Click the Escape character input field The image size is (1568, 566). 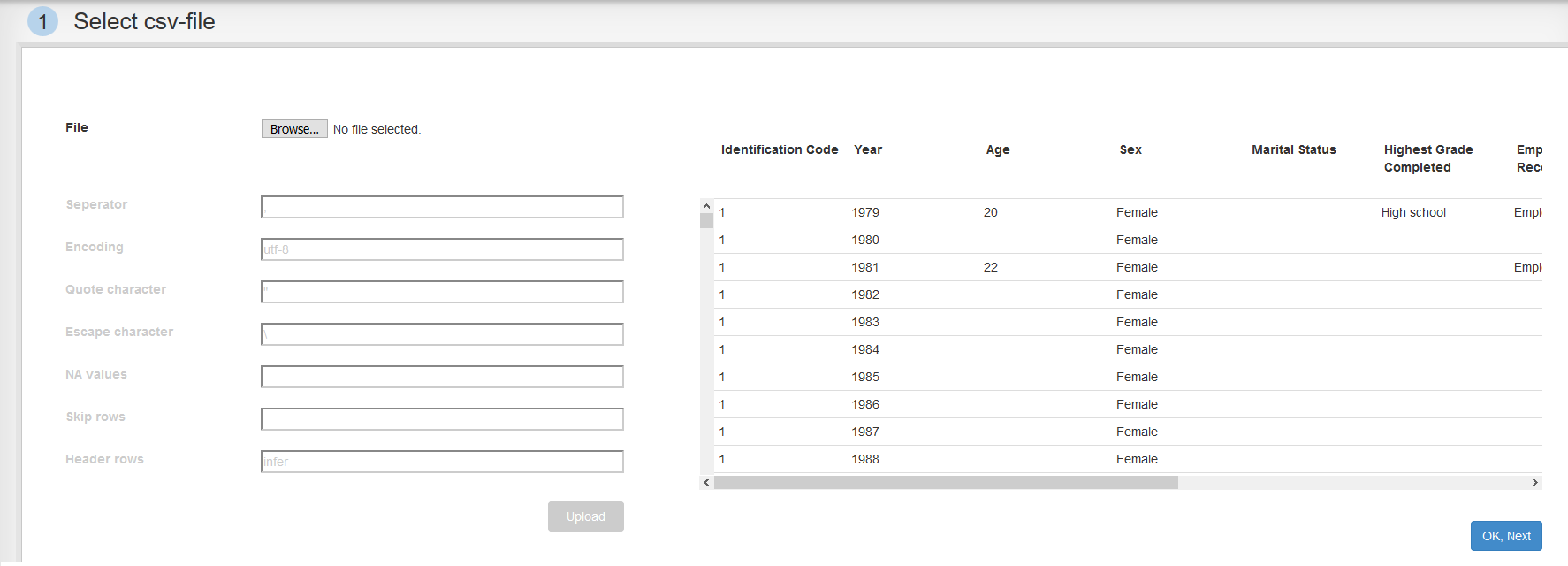(x=442, y=334)
